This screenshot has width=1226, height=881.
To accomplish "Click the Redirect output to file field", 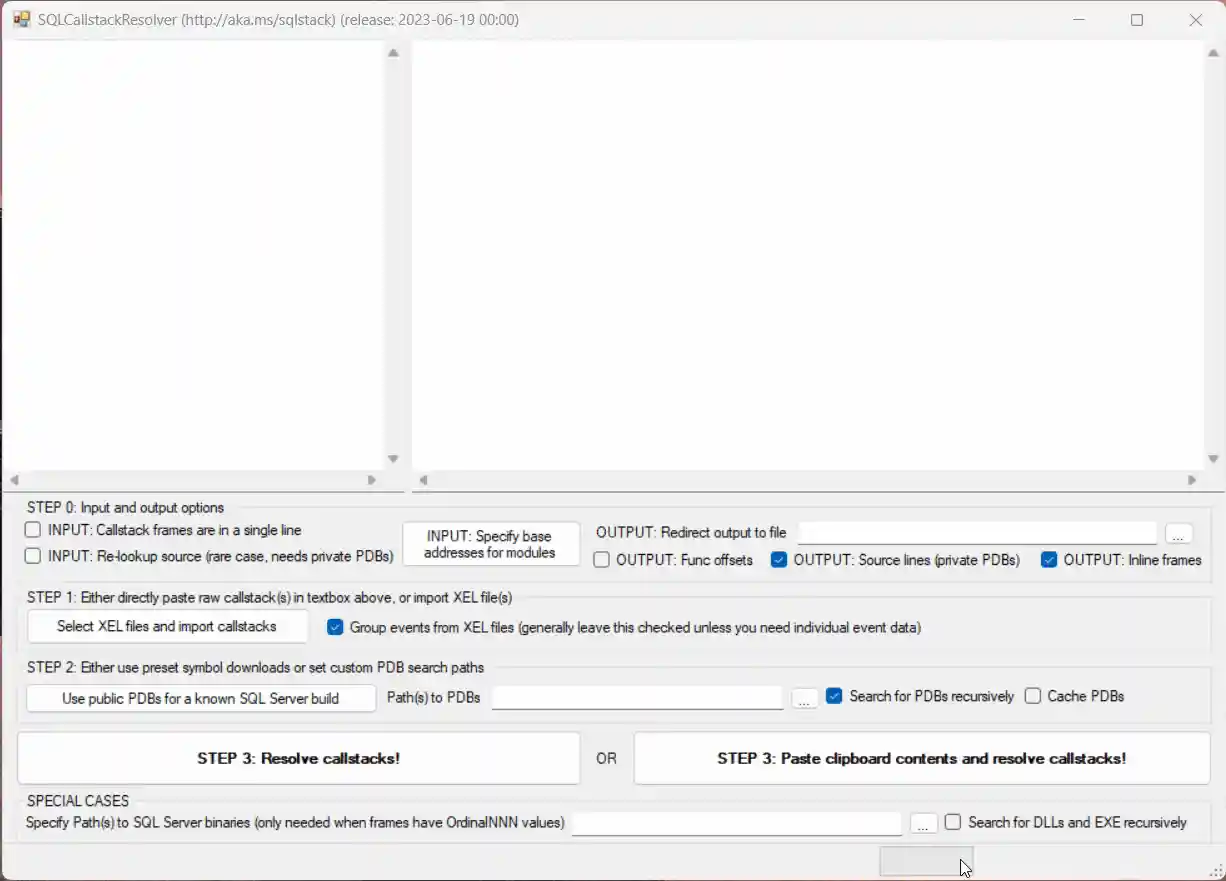I will point(977,533).
